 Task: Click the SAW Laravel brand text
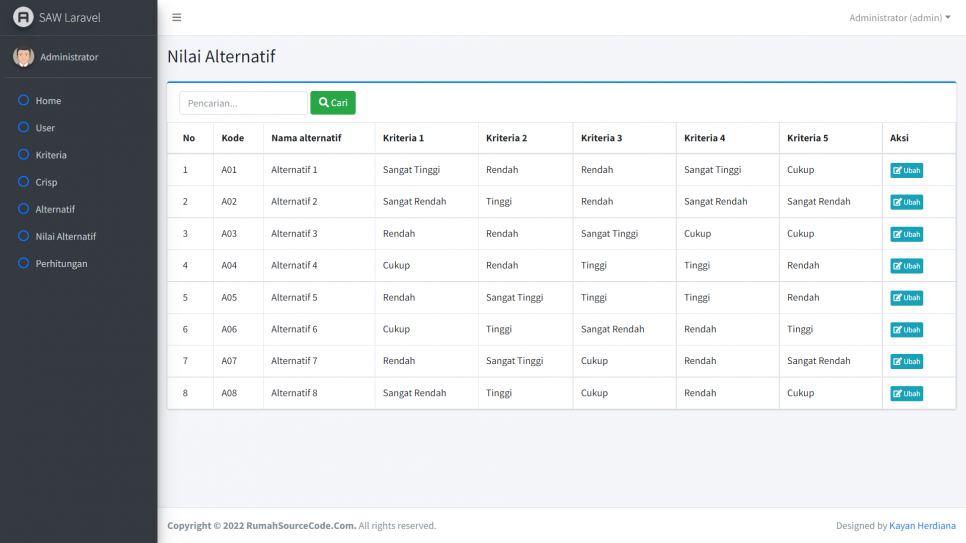coord(70,17)
